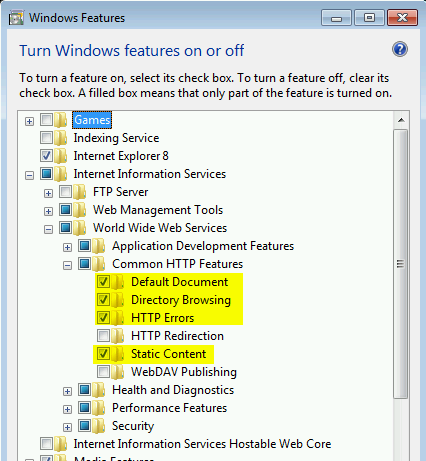Toggle the Web Management Tools checkbox
The height and width of the screenshot is (461, 426).
click(65, 209)
